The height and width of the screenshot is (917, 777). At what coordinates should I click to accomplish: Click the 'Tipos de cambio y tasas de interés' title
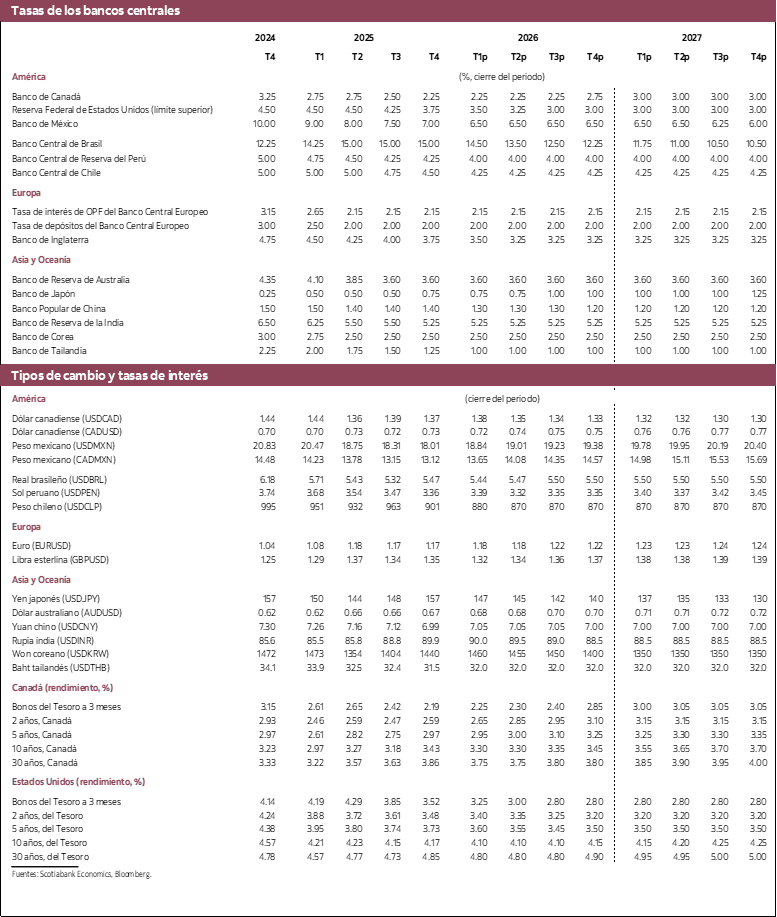point(109,375)
